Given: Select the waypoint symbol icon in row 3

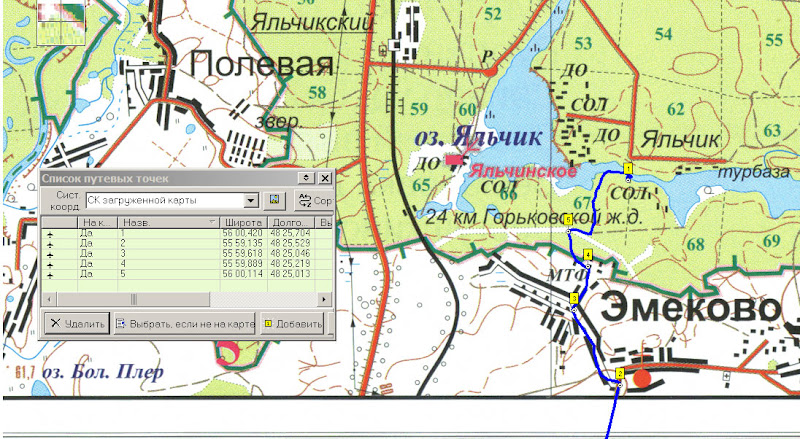Looking at the screenshot, I should click(50, 254).
